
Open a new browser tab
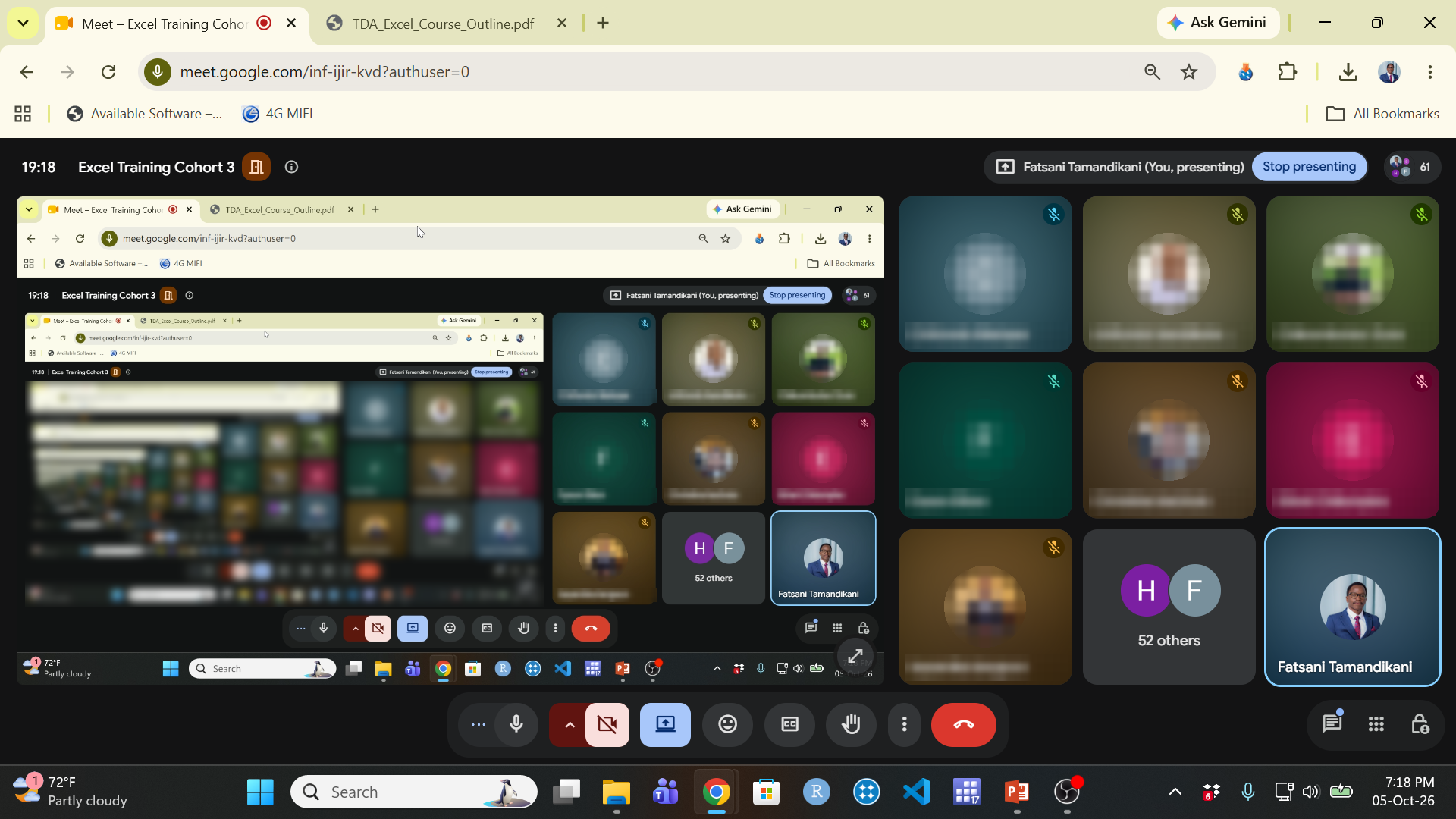point(603,24)
